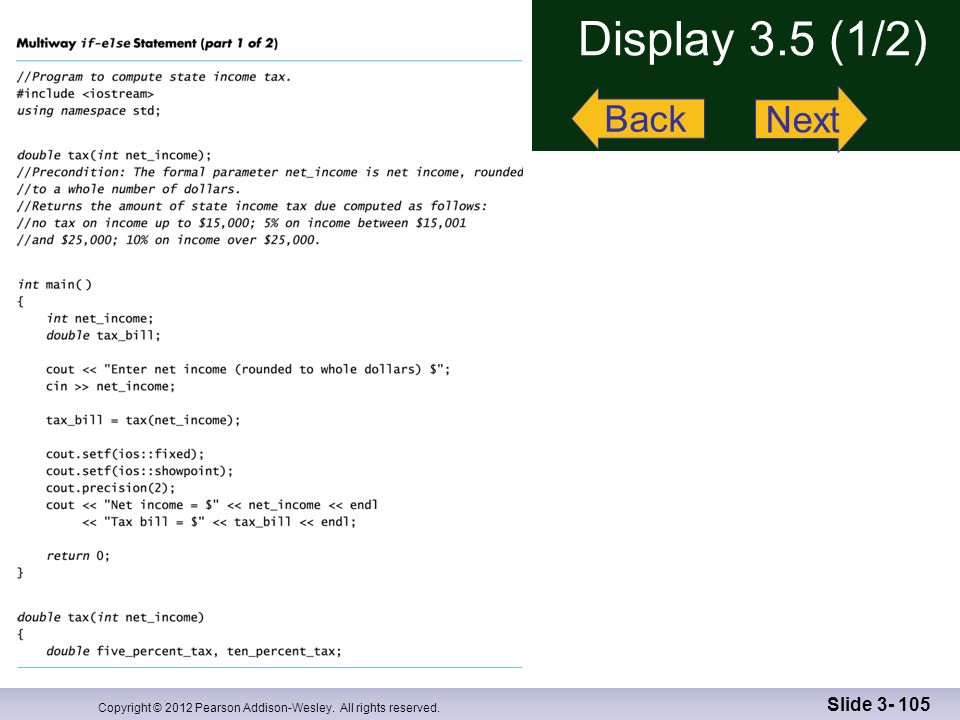Click the declaration 'double tax_bill;'
This screenshot has height=720, width=960.
click(x=103, y=336)
